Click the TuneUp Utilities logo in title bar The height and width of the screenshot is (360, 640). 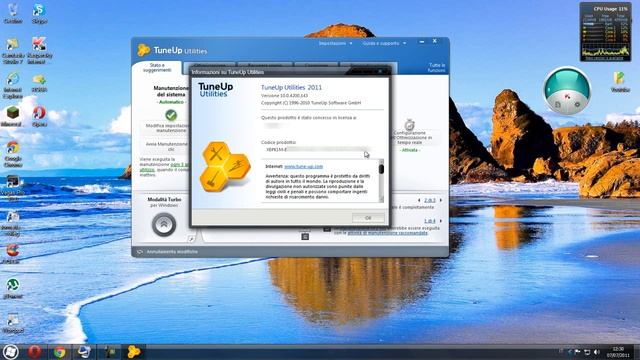172,50
